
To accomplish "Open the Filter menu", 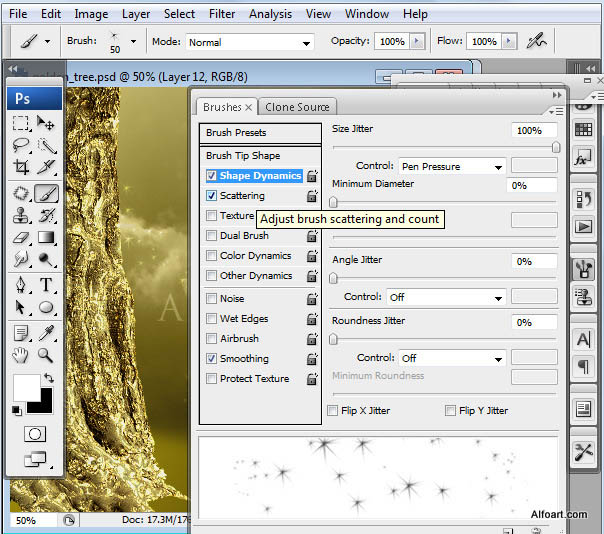I will click(x=222, y=14).
